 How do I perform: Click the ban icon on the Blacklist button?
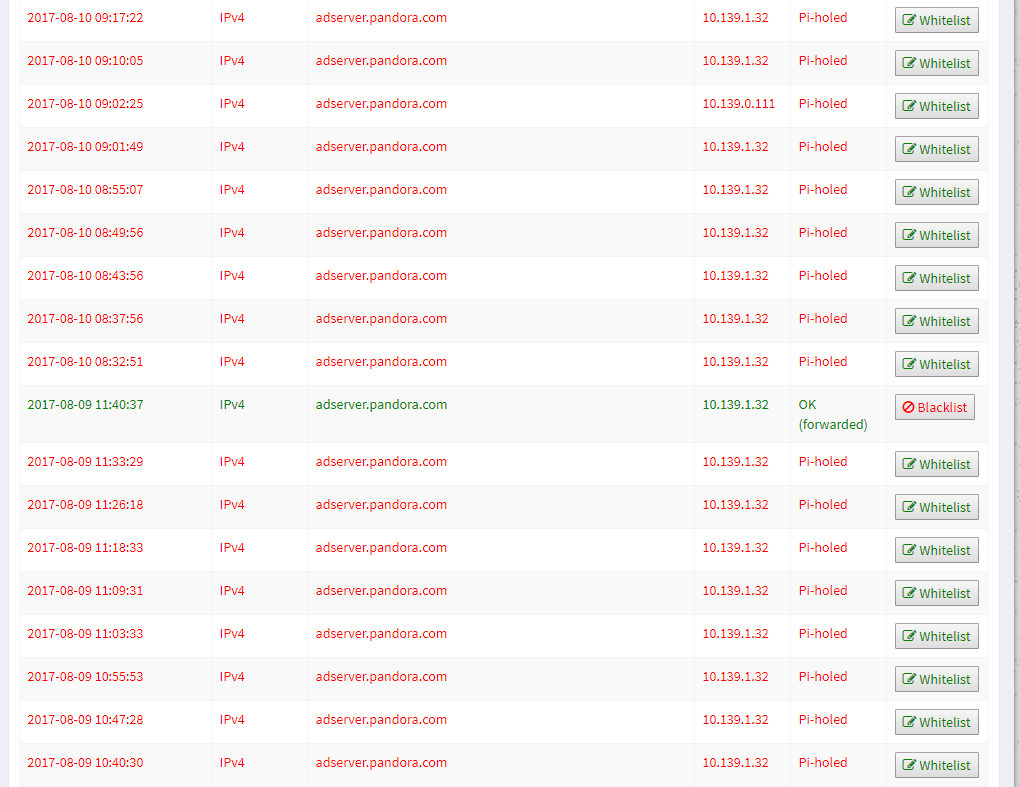[908, 408]
